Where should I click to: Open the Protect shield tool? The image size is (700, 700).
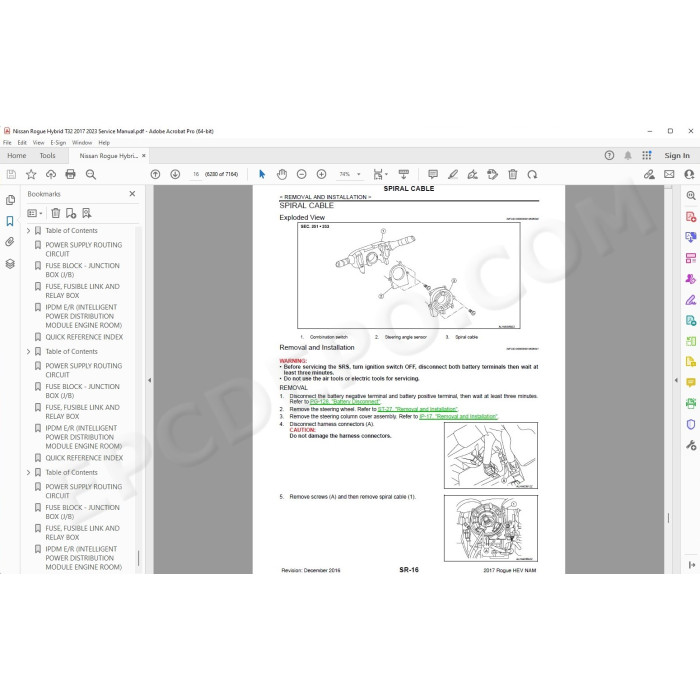coord(691,424)
